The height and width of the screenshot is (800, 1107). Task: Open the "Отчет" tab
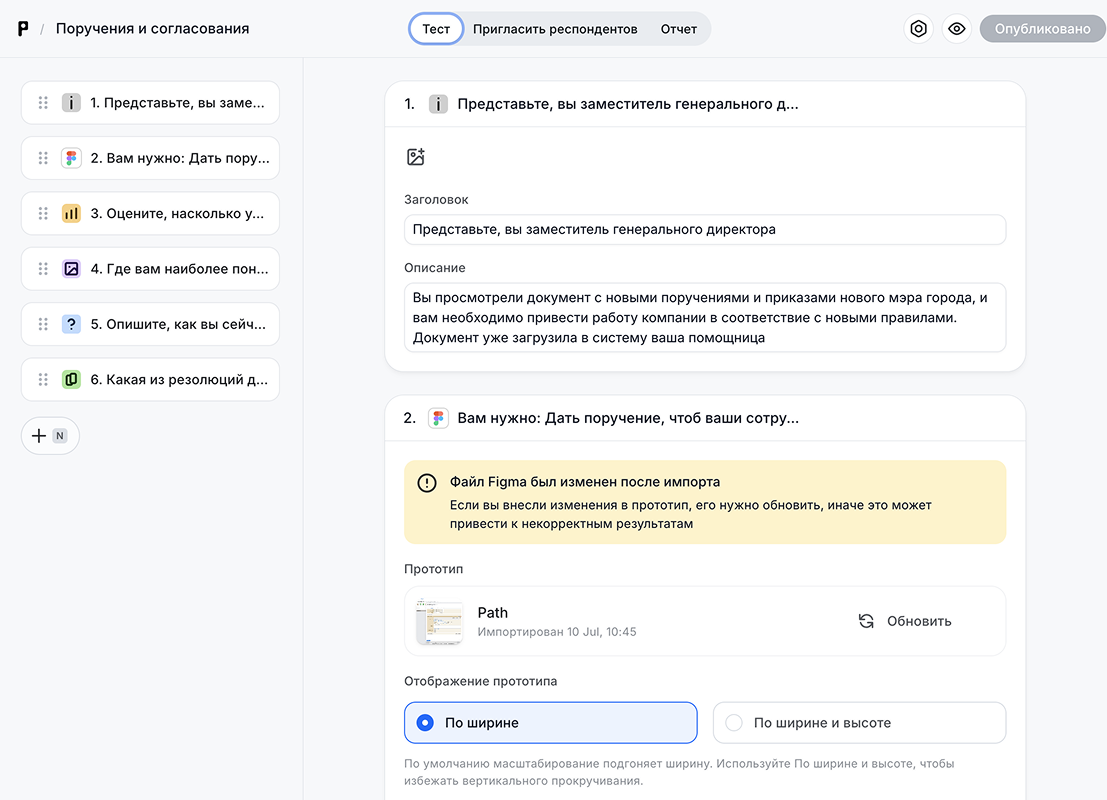(678, 29)
